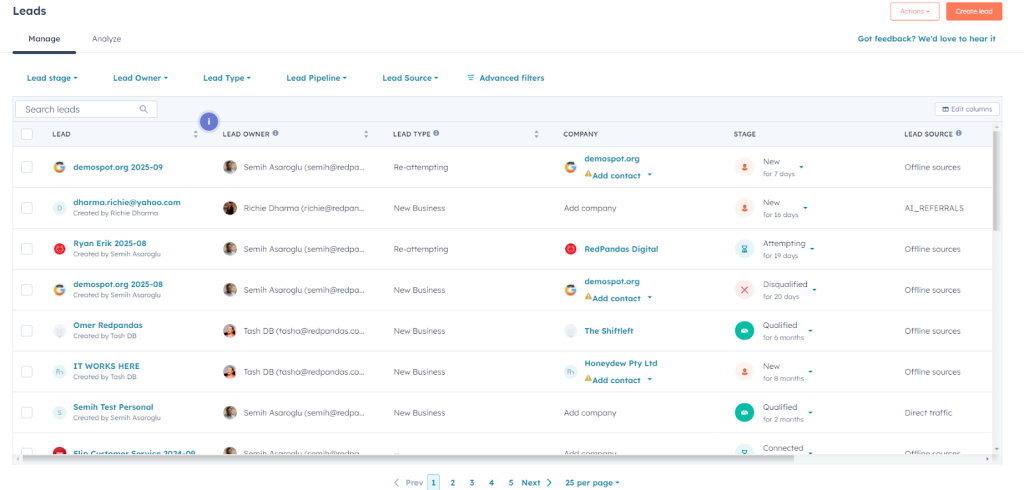Image resolution: width=1024 pixels, height=490 pixels.
Task: Switch to the Manage tab
Action: pyautogui.click(x=44, y=39)
